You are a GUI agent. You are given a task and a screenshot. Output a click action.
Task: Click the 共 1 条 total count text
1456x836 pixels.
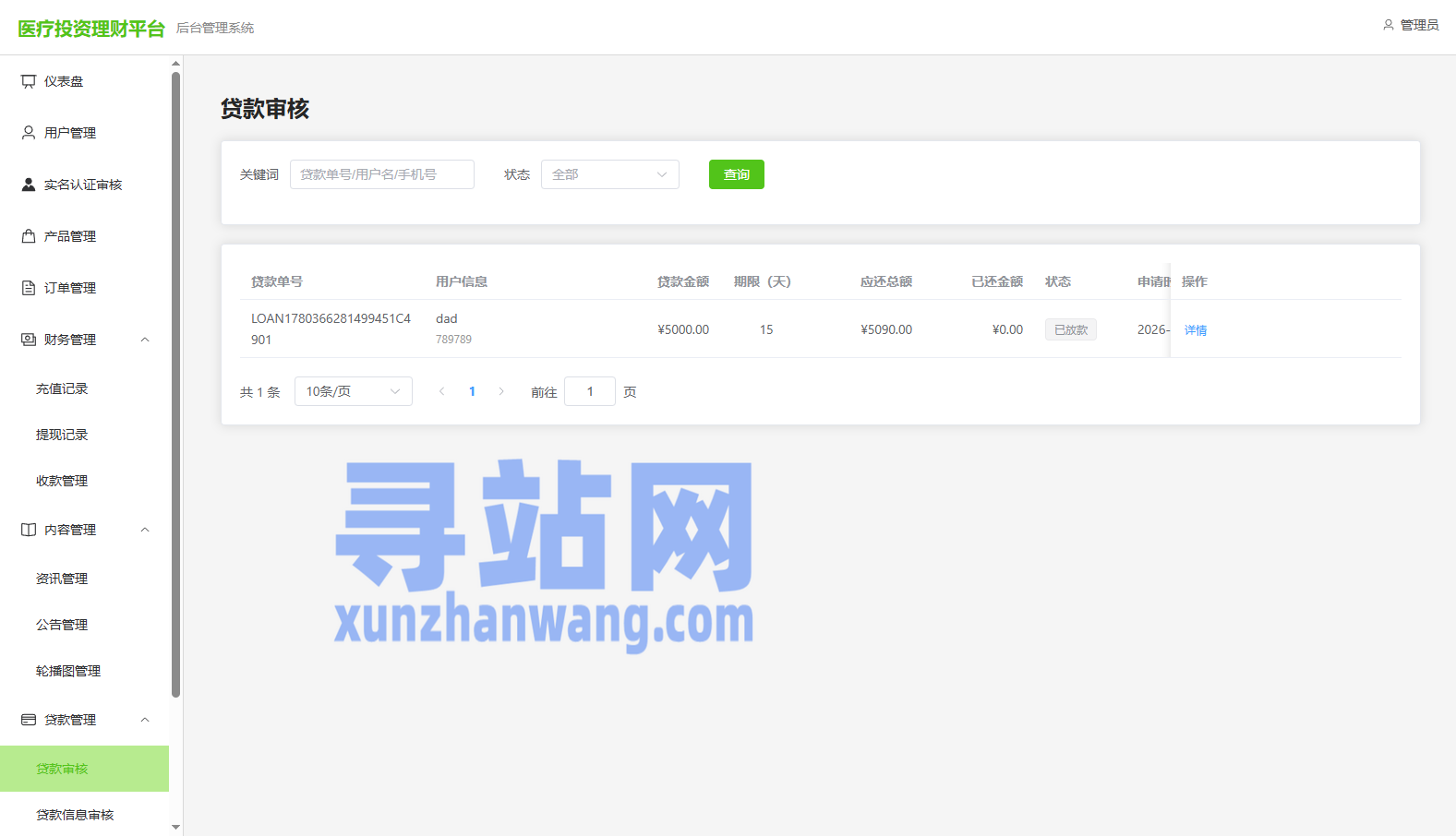tap(259, 392)
